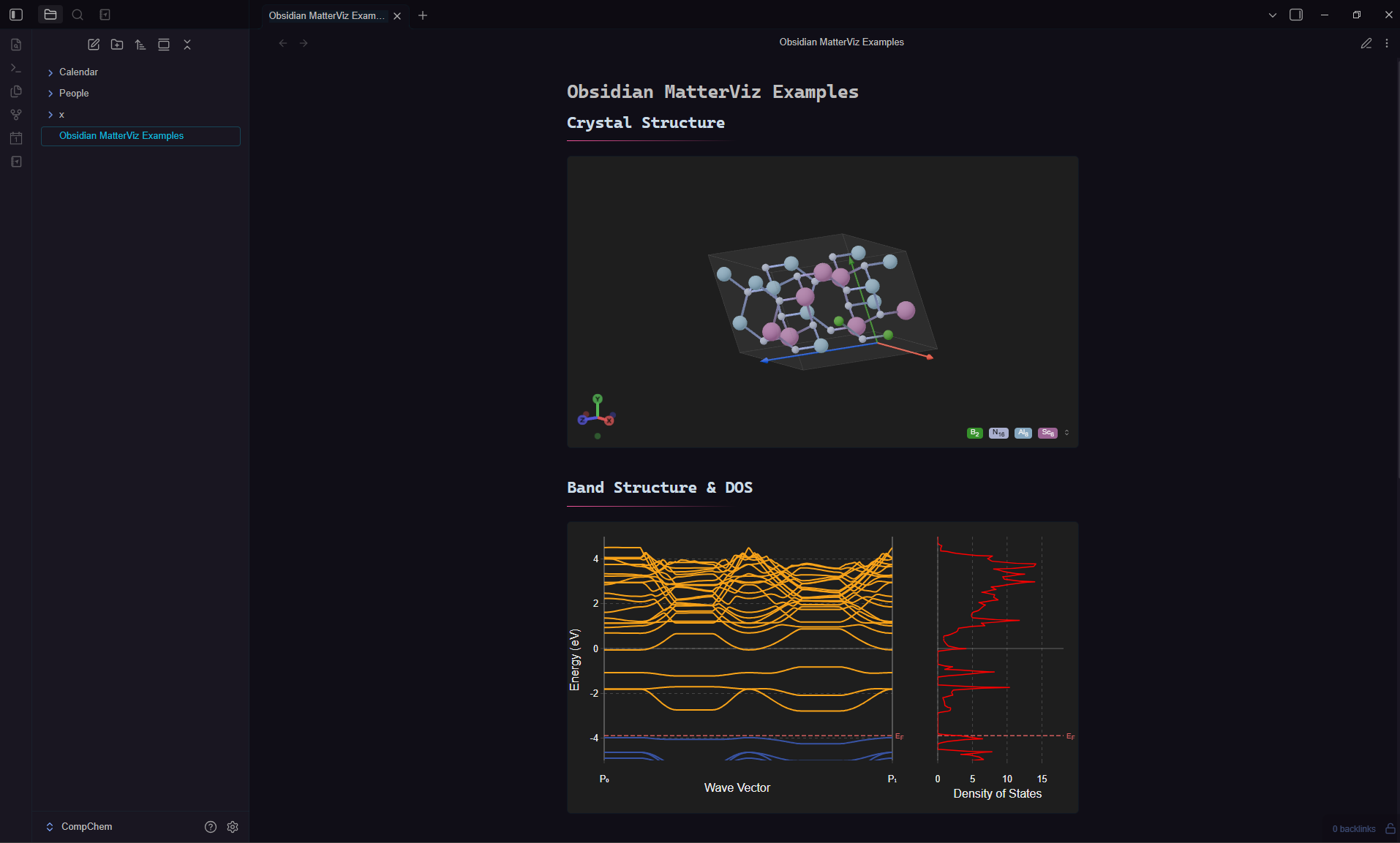Click the Density of States axis label
Viewport: 1400px width, 843px height.
[x=998, y=794]
